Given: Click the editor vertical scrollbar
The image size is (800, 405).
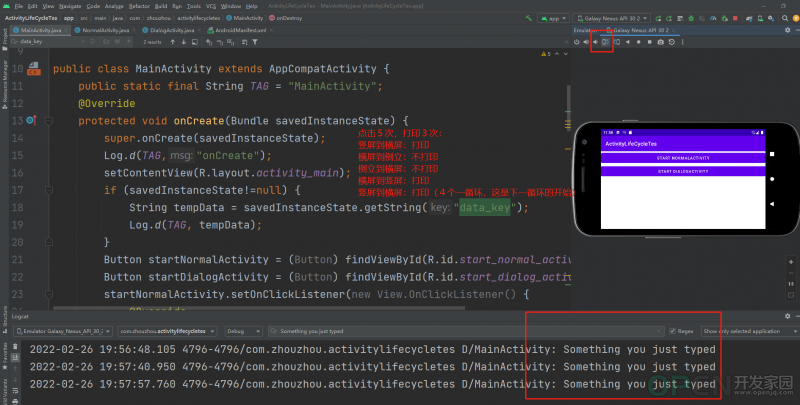Looking at the screenshot, I should pos(568,107).
